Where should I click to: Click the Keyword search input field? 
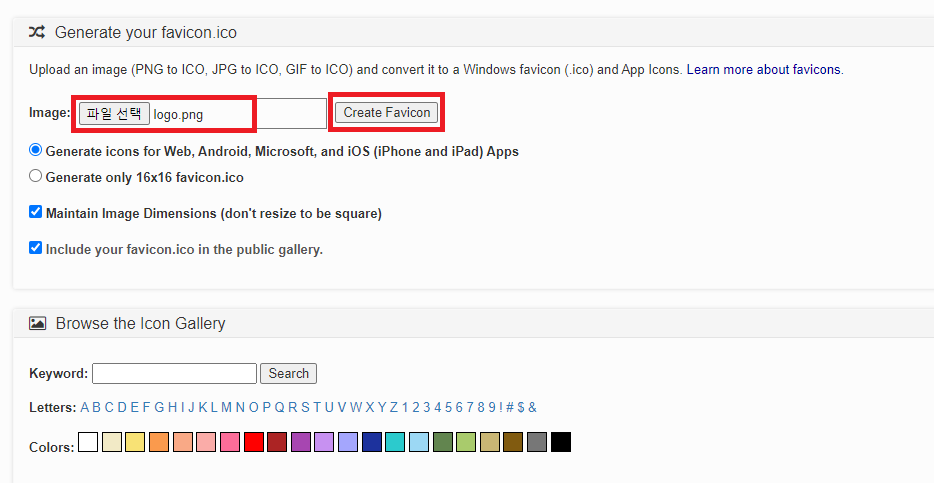[x=175, y=373]
